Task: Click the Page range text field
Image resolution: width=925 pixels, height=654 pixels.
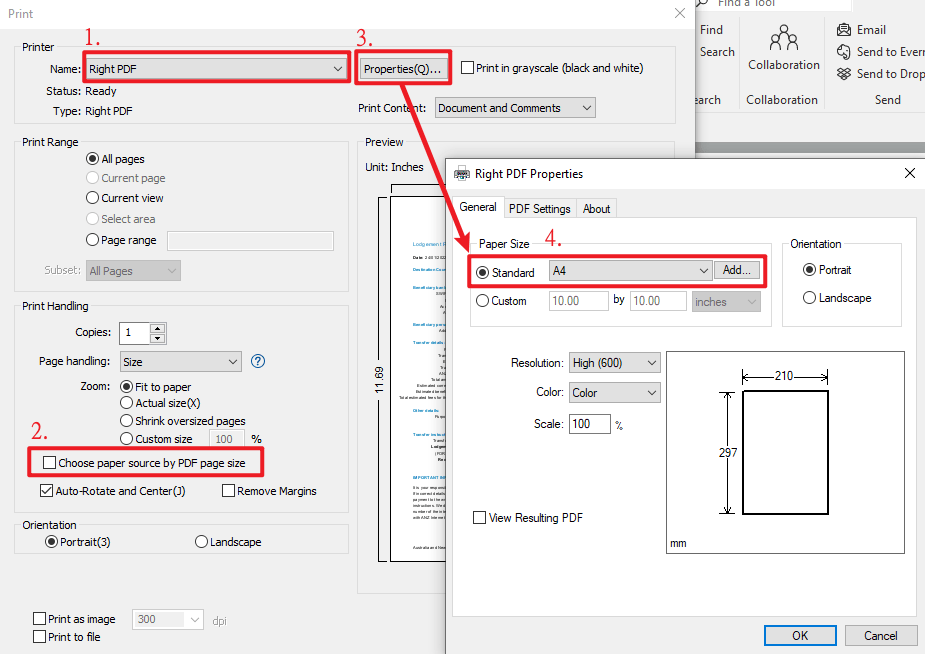Action: pos(251,241)
